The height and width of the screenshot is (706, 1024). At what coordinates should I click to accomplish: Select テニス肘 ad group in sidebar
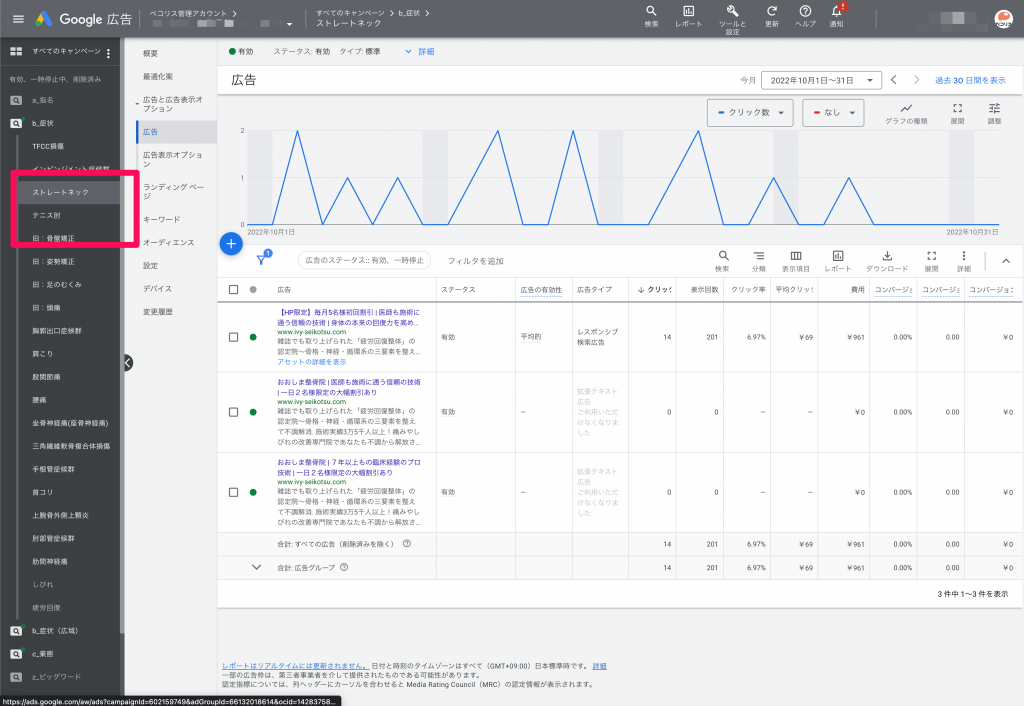click(x=46, y=215)
